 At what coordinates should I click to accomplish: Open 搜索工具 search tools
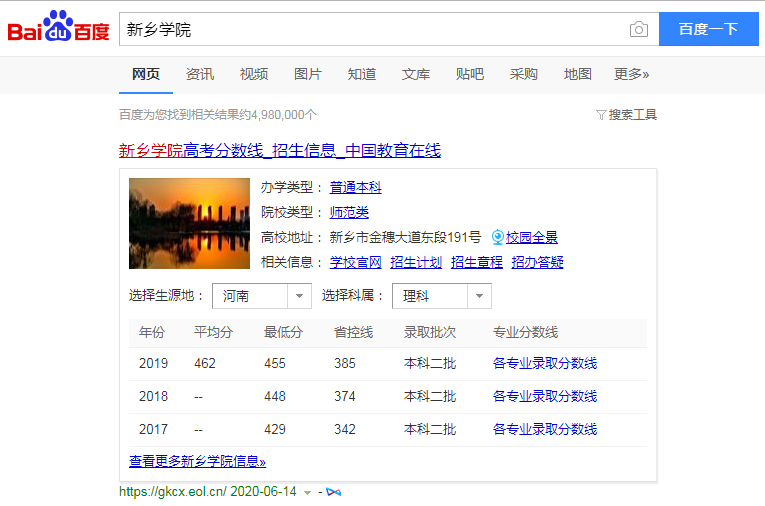pos(632,115)
